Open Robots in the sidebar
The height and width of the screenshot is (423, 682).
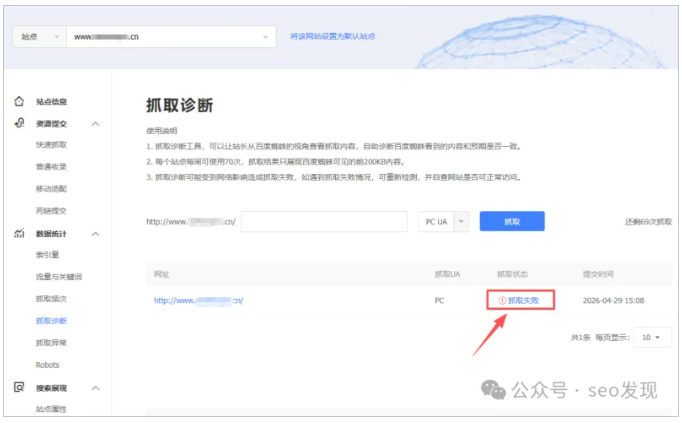point(47,365)
